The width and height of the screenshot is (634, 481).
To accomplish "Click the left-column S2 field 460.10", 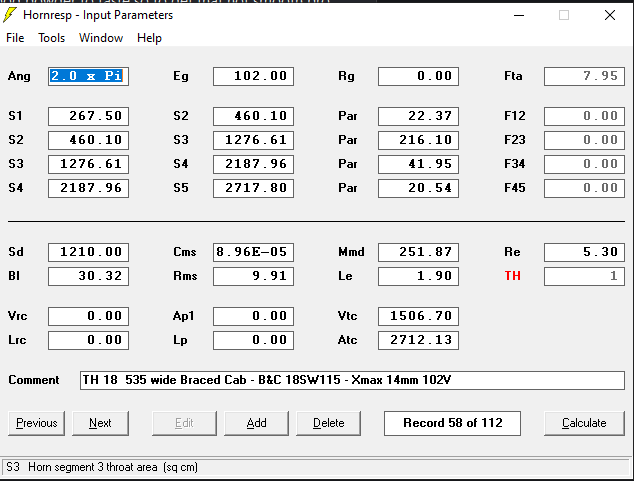I will tap(89, 140).
